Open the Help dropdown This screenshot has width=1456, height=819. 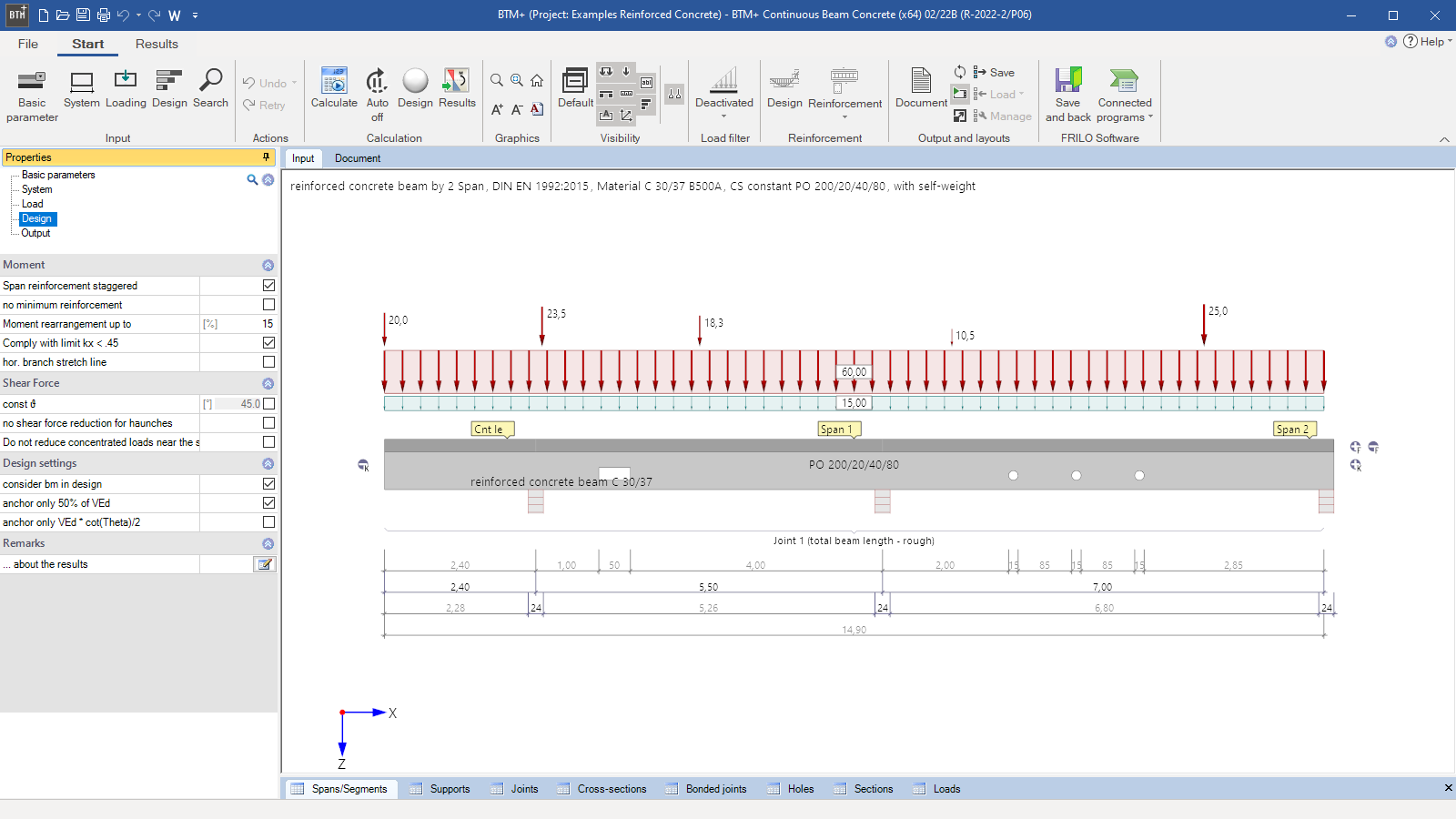coord(1428,42)
